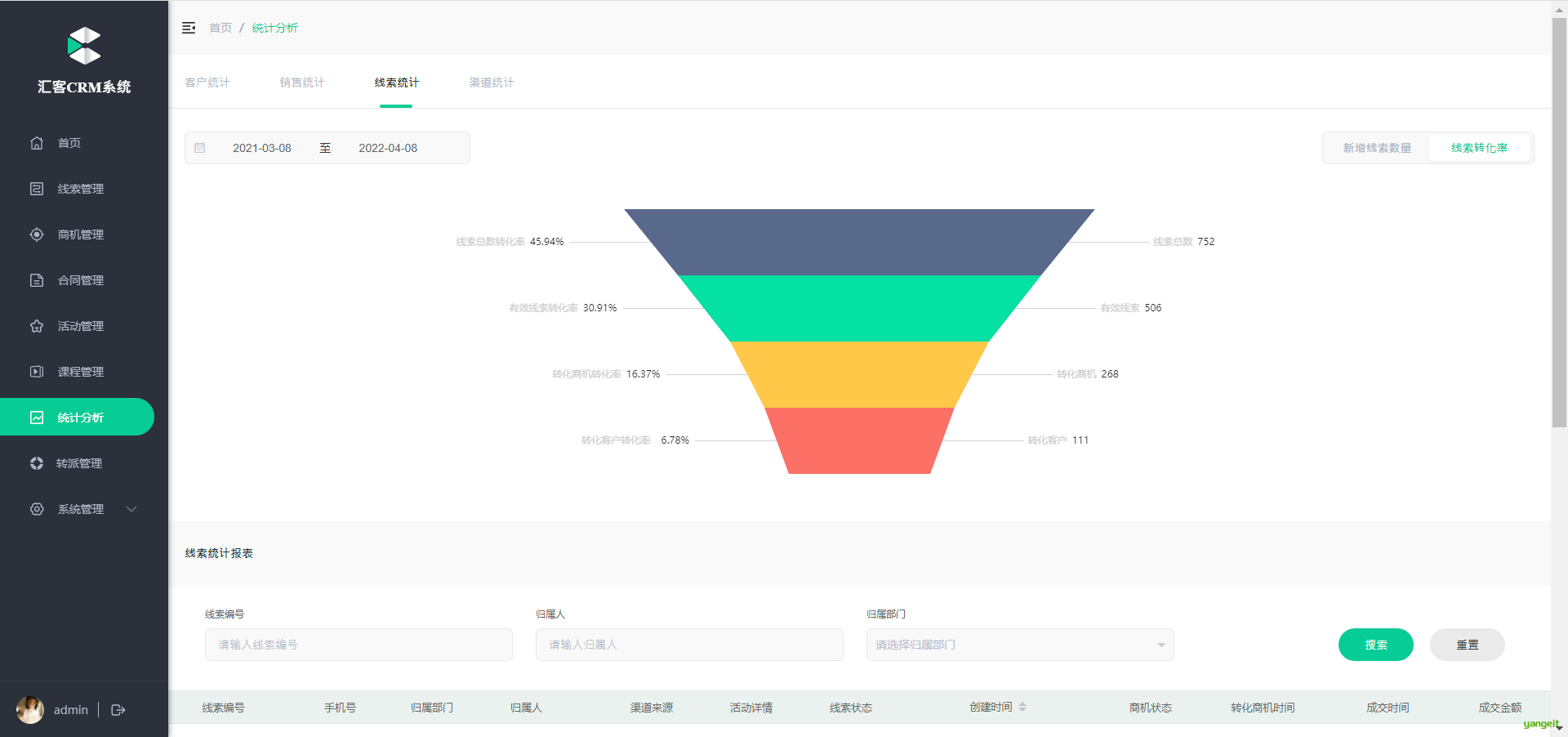
Task: Select 转派管理 in the sidebar
Action: tap(78, 463)
